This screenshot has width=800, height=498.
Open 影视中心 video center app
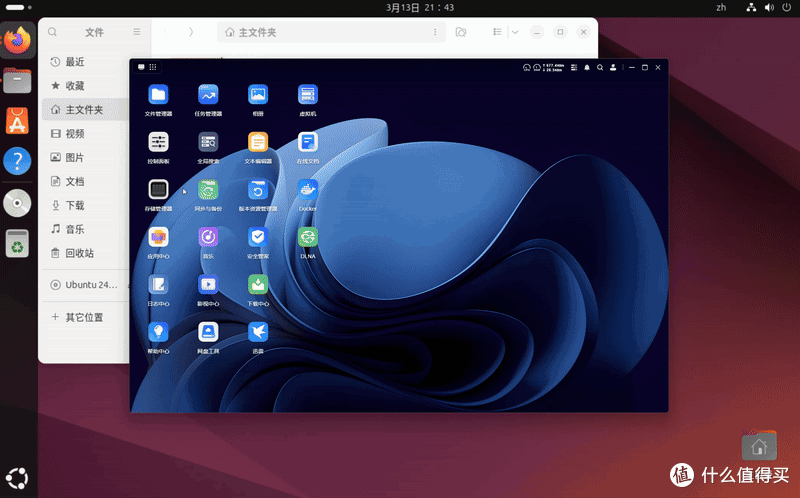click(x=208, y=284)
